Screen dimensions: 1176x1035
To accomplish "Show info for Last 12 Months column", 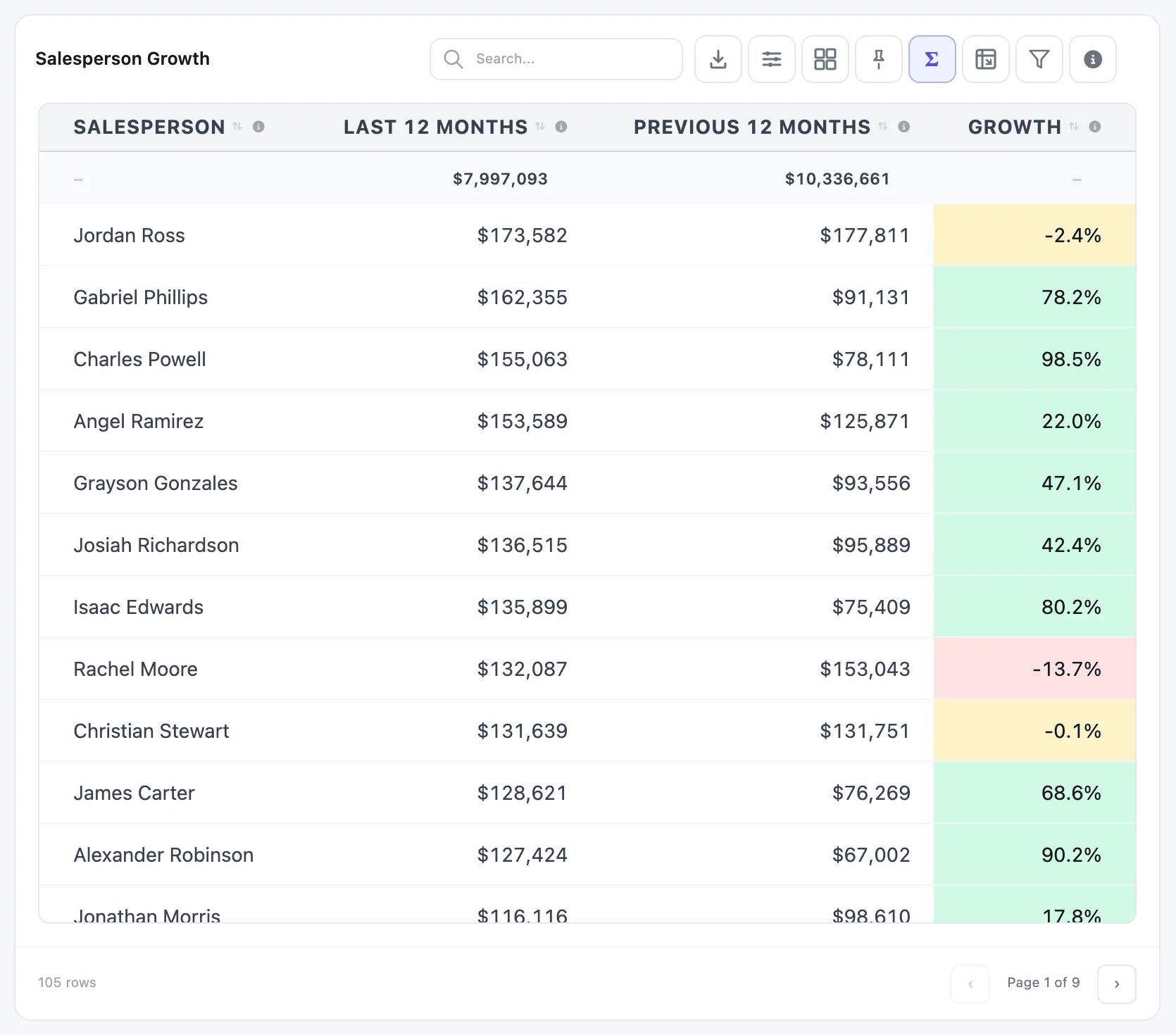I will pos(561,127).
